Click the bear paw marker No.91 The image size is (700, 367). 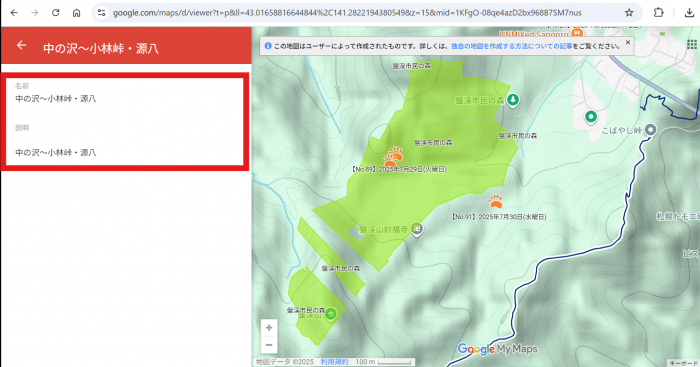tap(496, 201)
